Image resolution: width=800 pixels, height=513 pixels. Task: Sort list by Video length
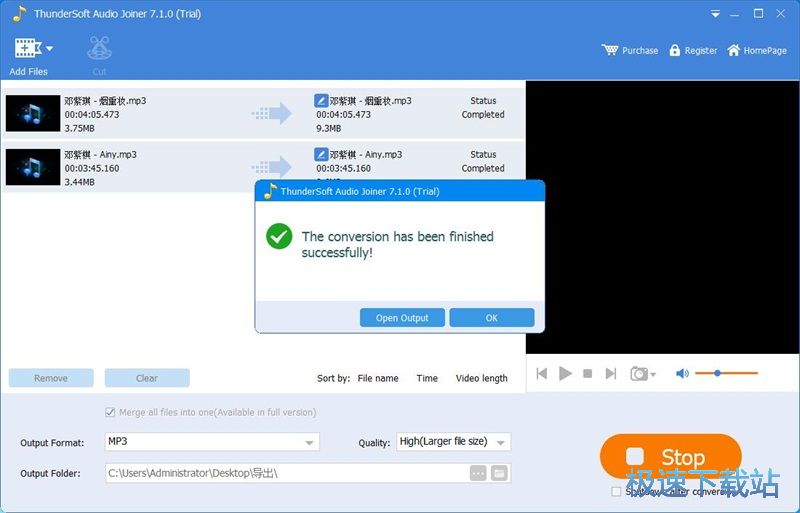point(481,378)
